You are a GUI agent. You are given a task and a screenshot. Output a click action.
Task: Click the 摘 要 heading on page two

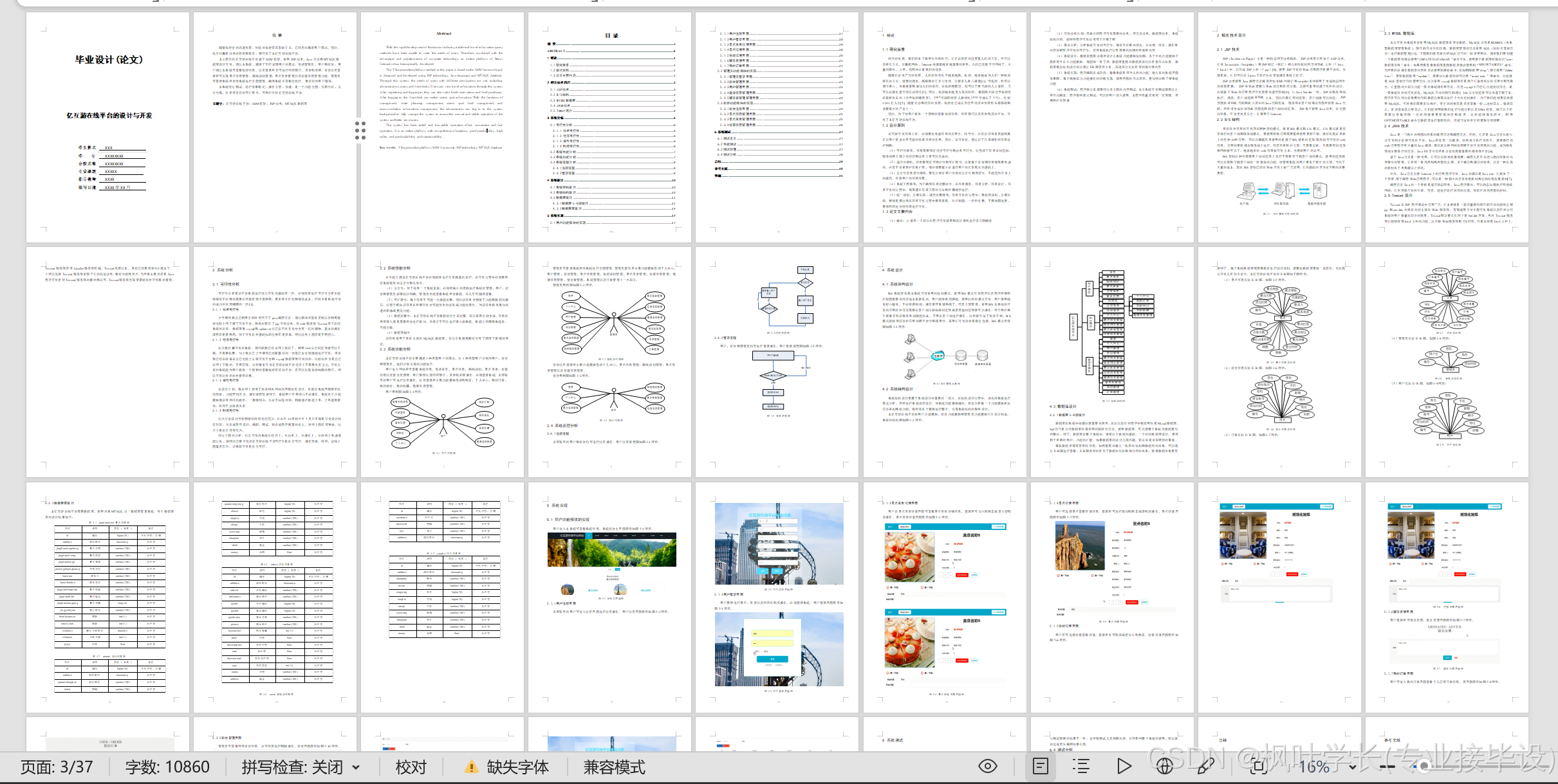(x=277, y=35)
